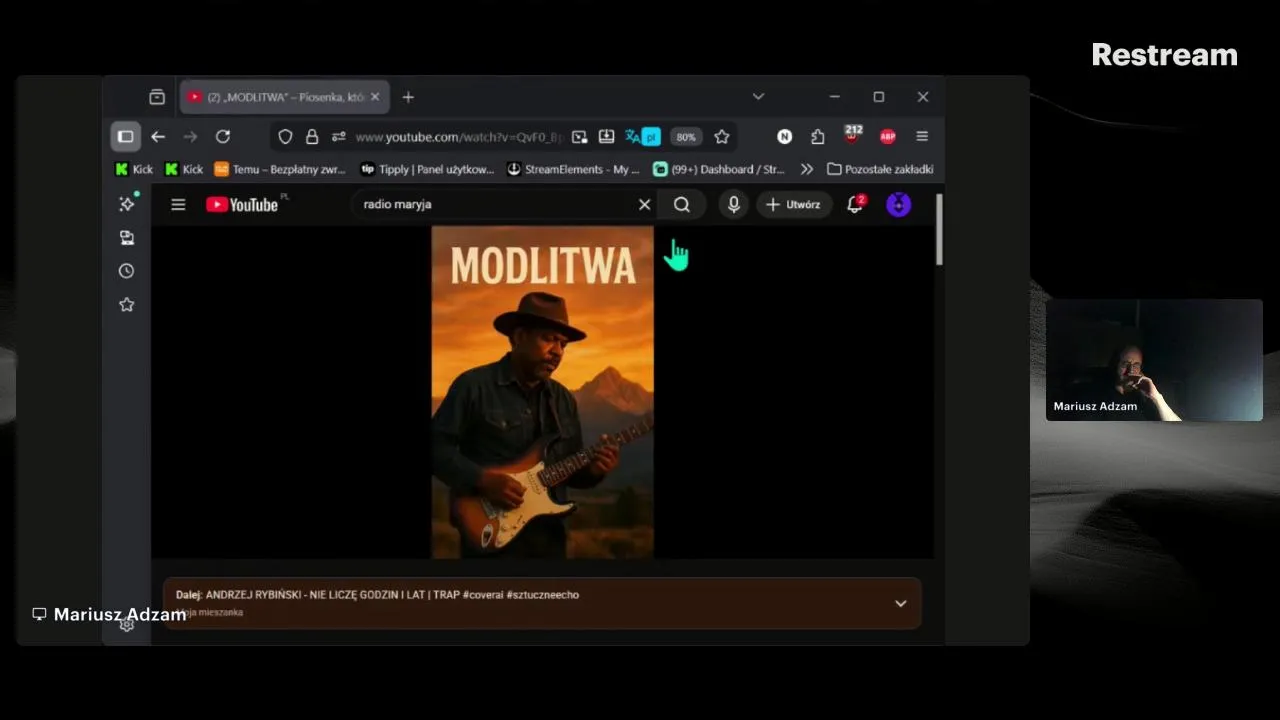Viewport: 1280px width, 720px height.
Task: Open the browser hamburger application menu
Action: coord(922,137)
